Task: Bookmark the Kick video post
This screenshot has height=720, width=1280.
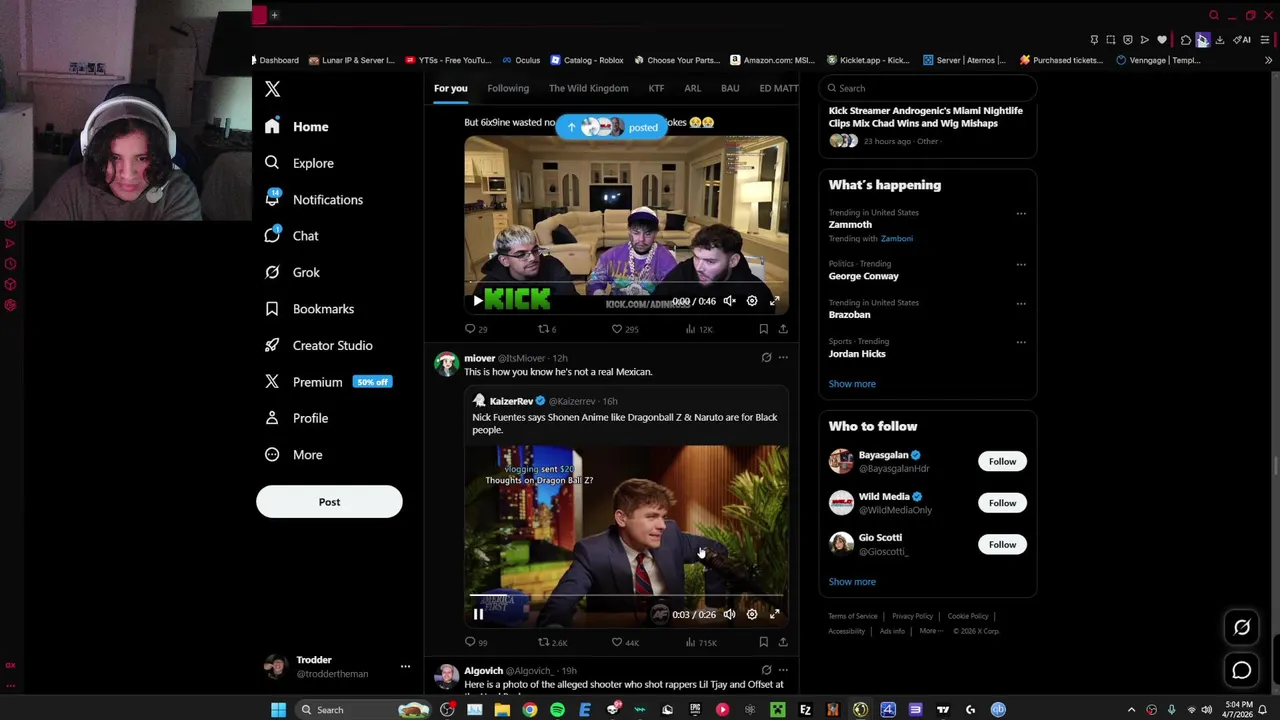Action: click(763, 329)
